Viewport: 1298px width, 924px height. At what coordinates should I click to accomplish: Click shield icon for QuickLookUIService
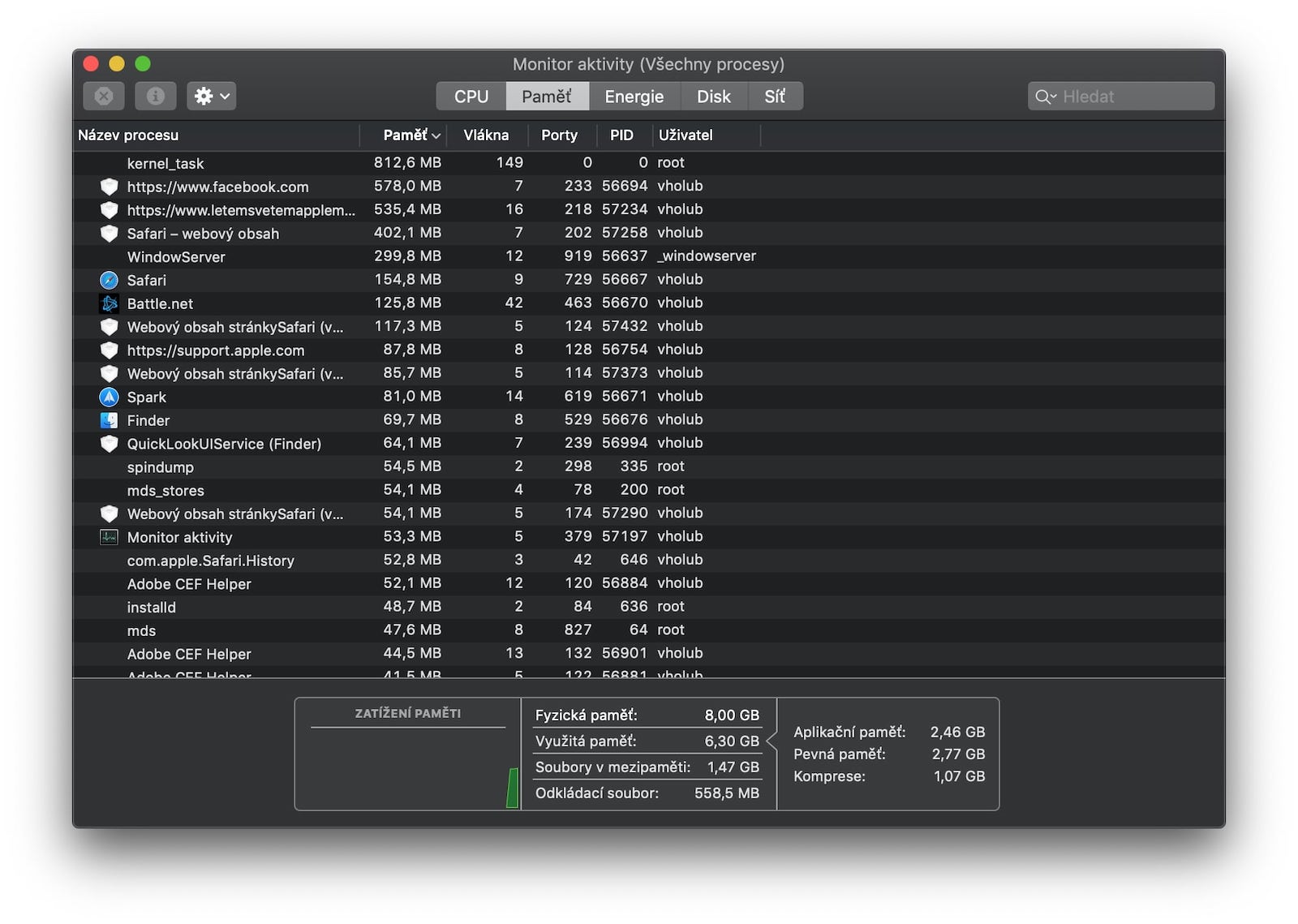[x=109, y=444]
